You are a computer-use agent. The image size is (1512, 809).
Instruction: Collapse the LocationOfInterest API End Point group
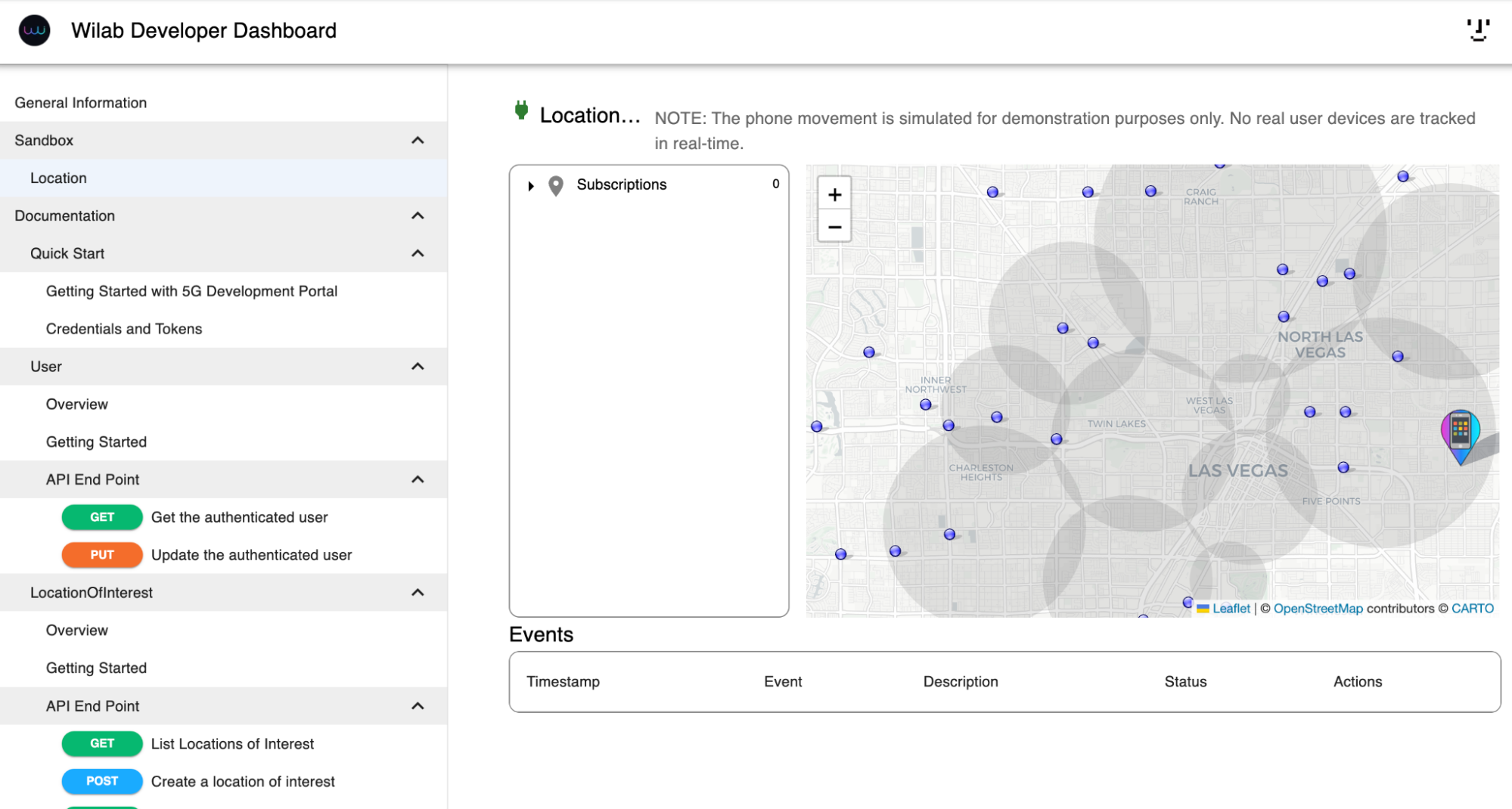tap(418, 706)
